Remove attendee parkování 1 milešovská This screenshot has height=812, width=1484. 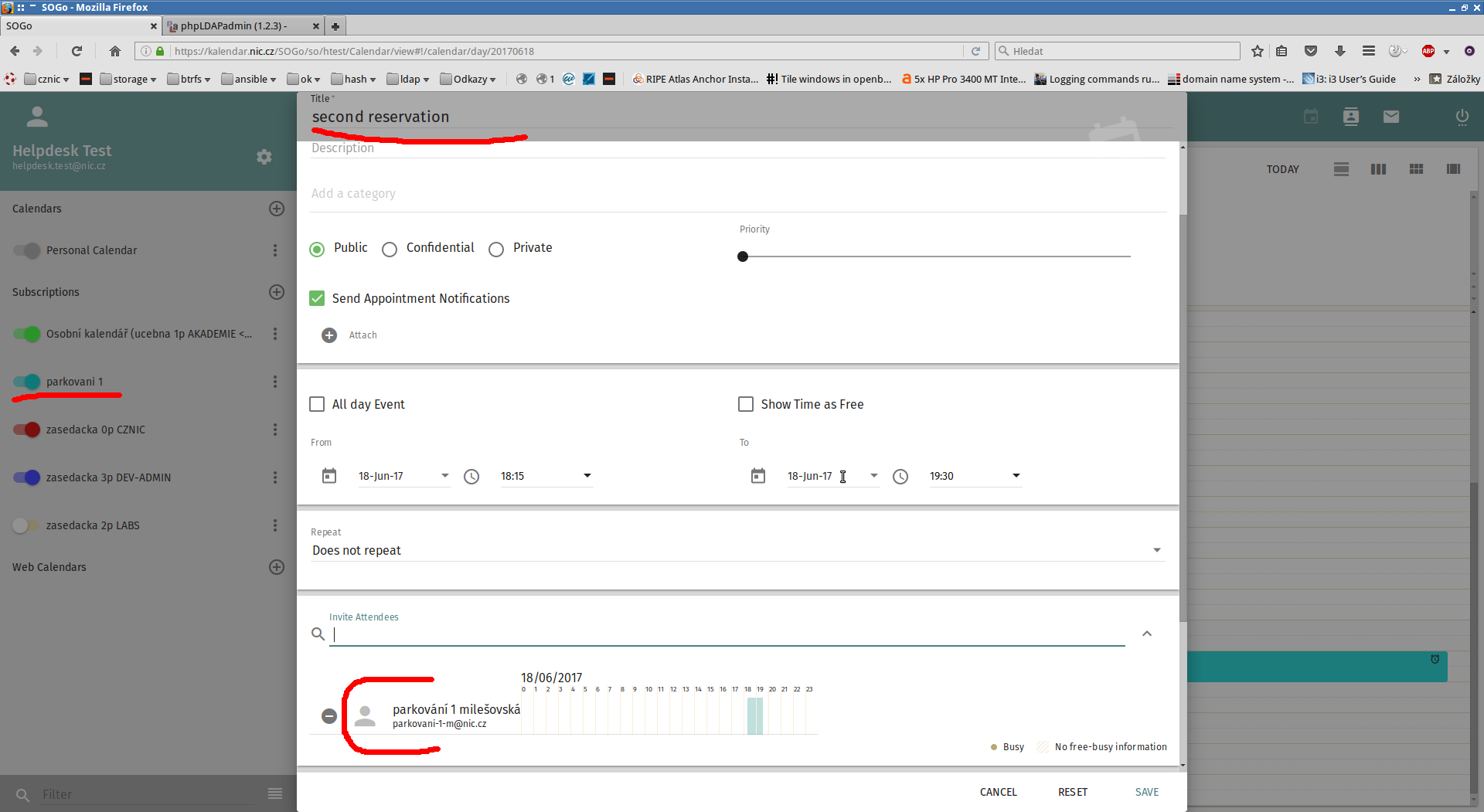coord(329,716)
